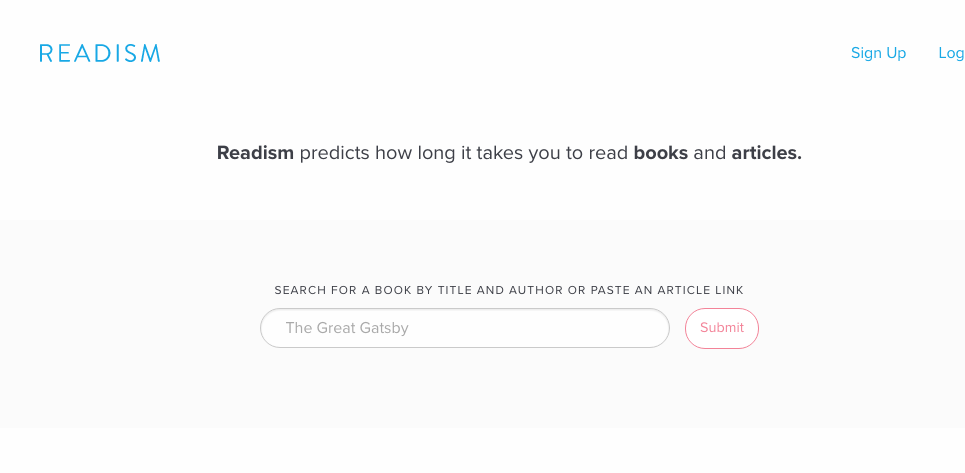Focus the book search input field
This screenshot has height=473, width=965.
coord(464,328)
